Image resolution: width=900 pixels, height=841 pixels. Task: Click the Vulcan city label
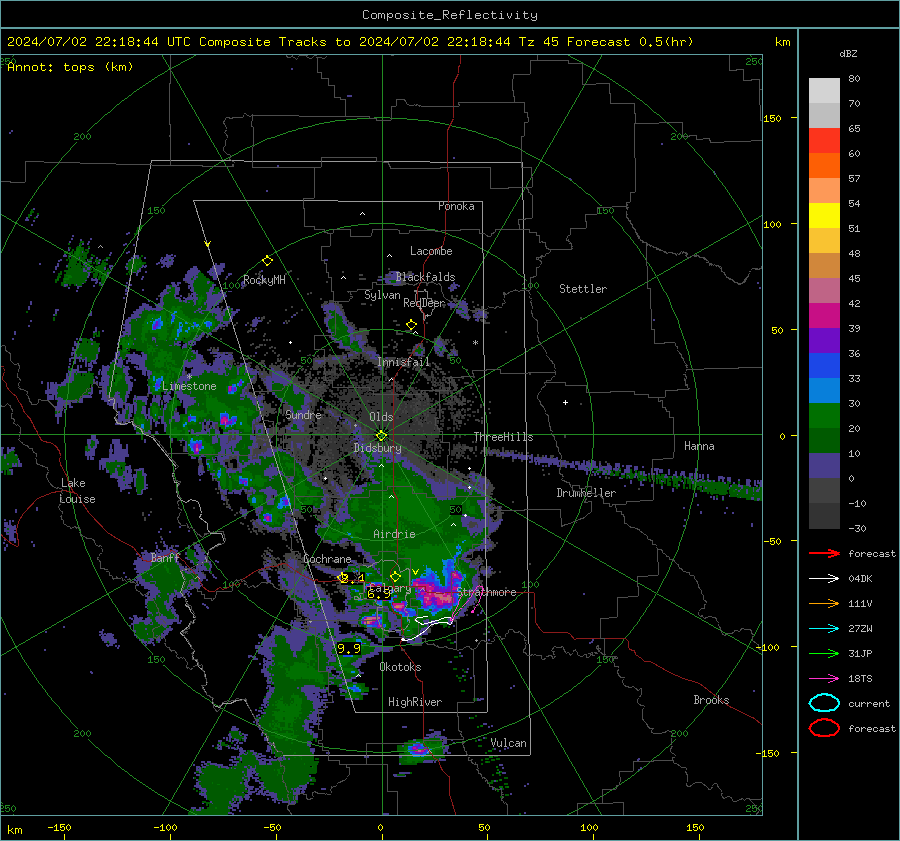point(508,743)
